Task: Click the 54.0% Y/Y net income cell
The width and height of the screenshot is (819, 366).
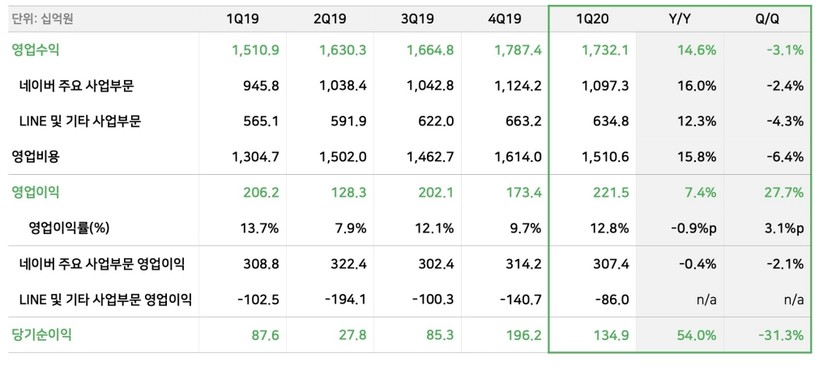Action: 696,335
